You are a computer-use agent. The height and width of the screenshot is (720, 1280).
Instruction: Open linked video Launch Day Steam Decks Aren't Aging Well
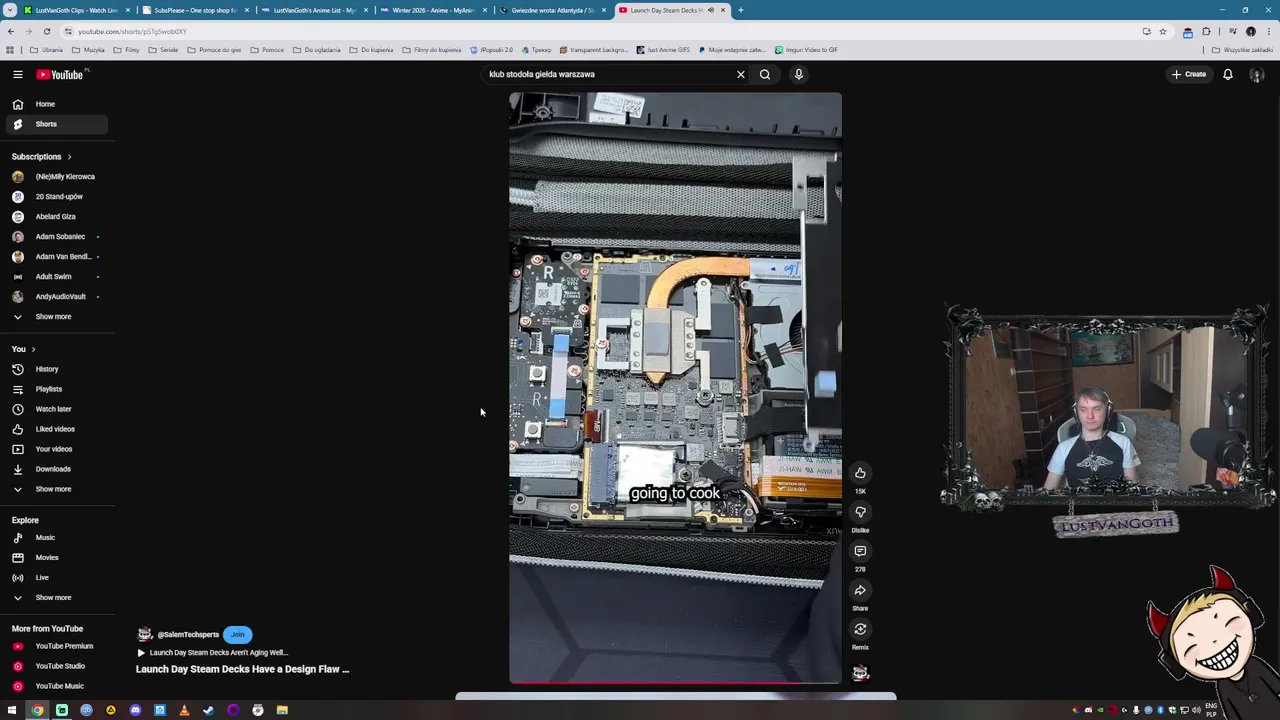point(212,653)
